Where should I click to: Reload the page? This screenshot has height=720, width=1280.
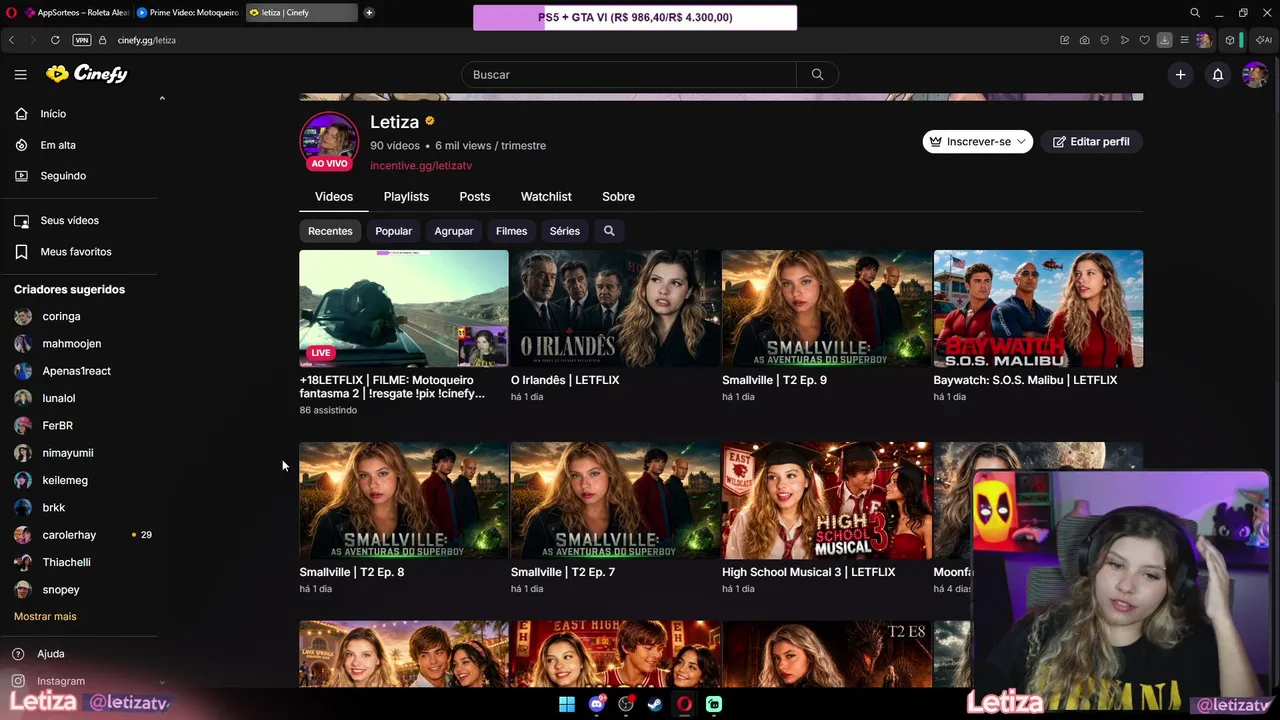click(x=55, y=40)
